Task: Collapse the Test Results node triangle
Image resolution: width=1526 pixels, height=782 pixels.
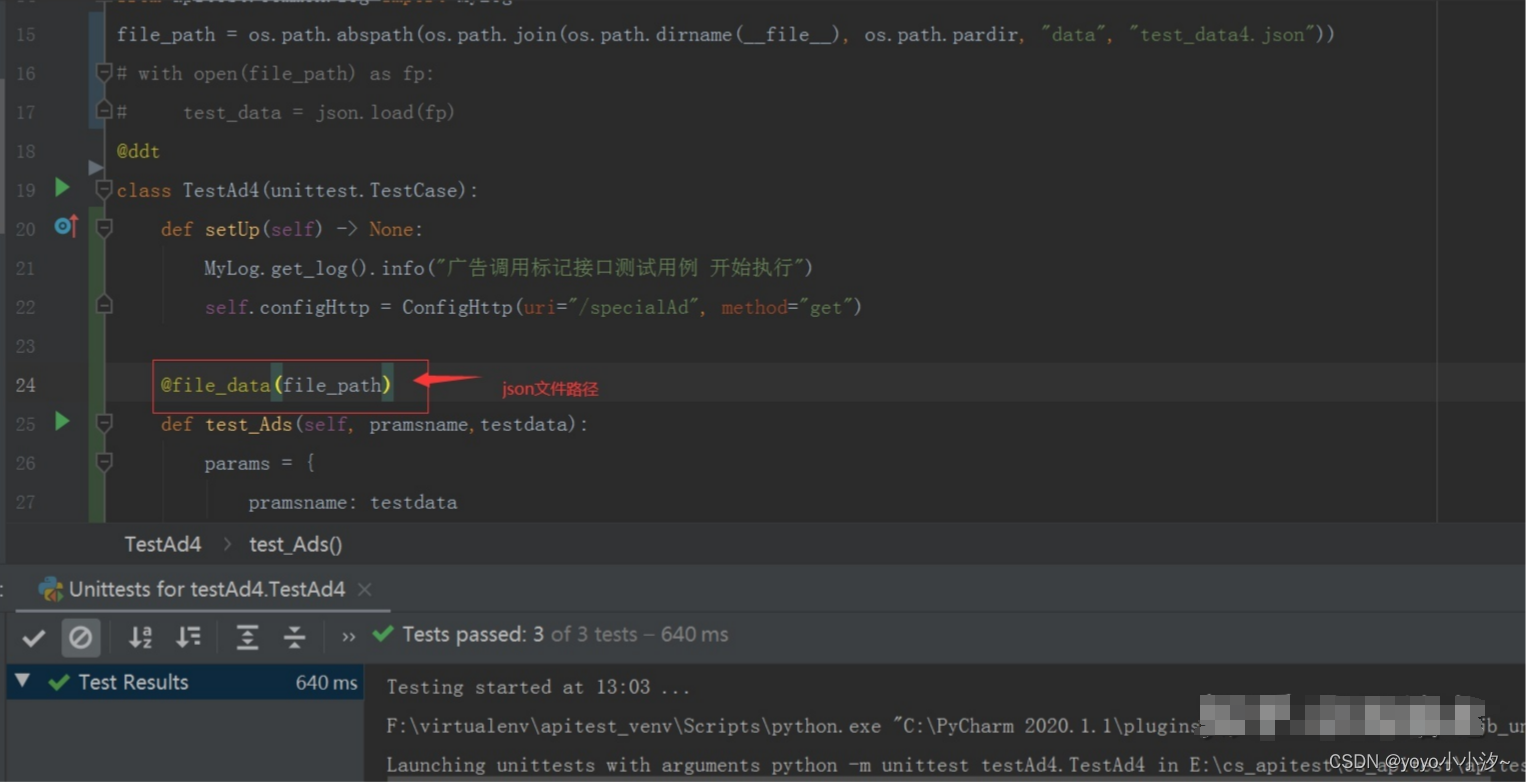Action: (x=22, y=682)
